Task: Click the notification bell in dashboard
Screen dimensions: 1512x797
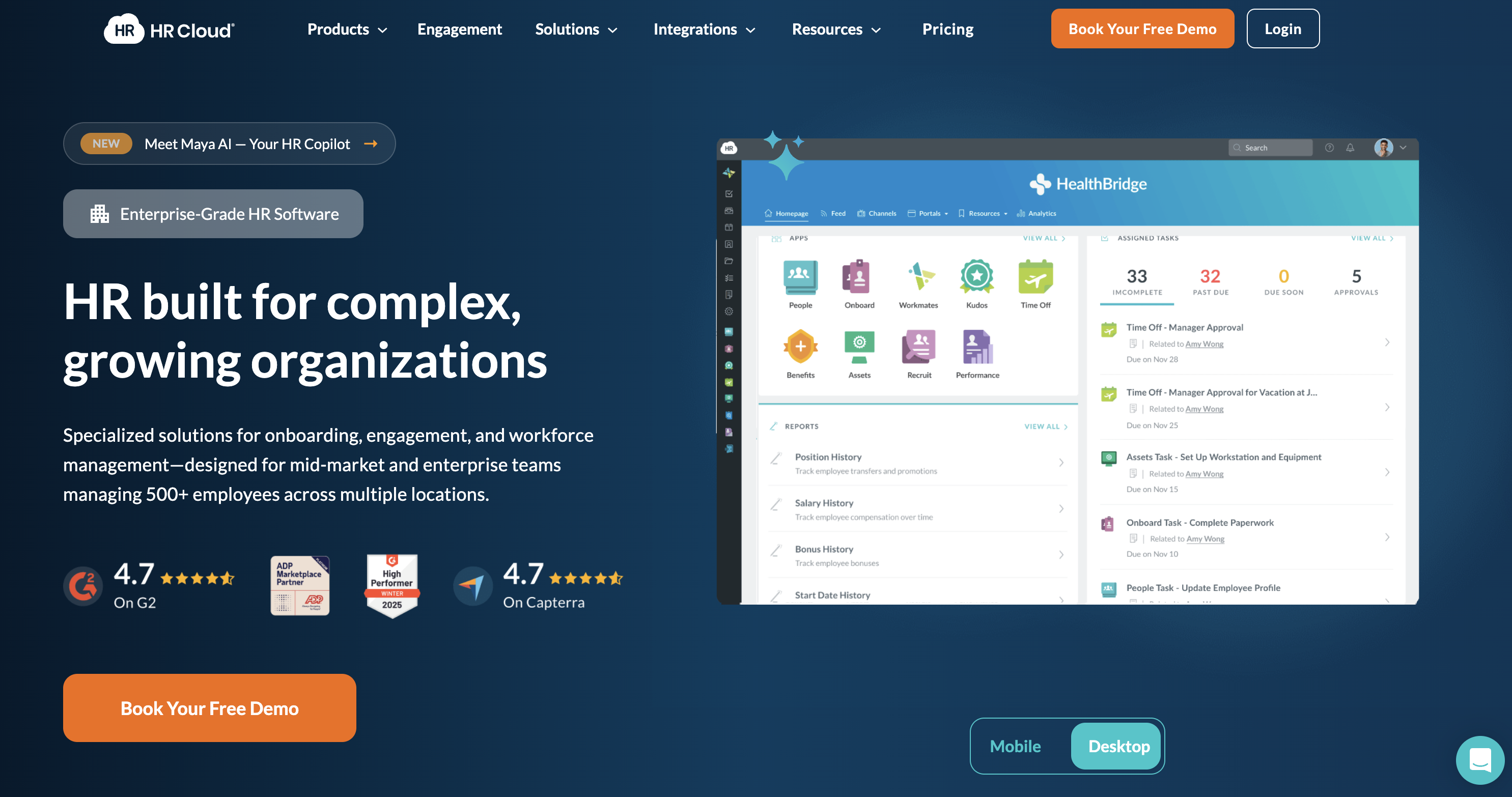Action: coord(1350,148)
